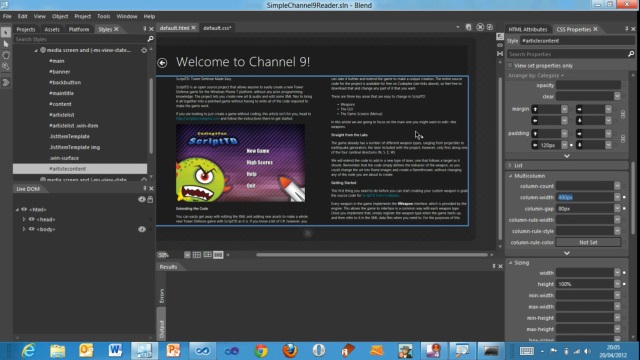The height and width of the screenshot is (360, 640).
Task: Open the column-count dropdown
Action: [x=617, y=186]
